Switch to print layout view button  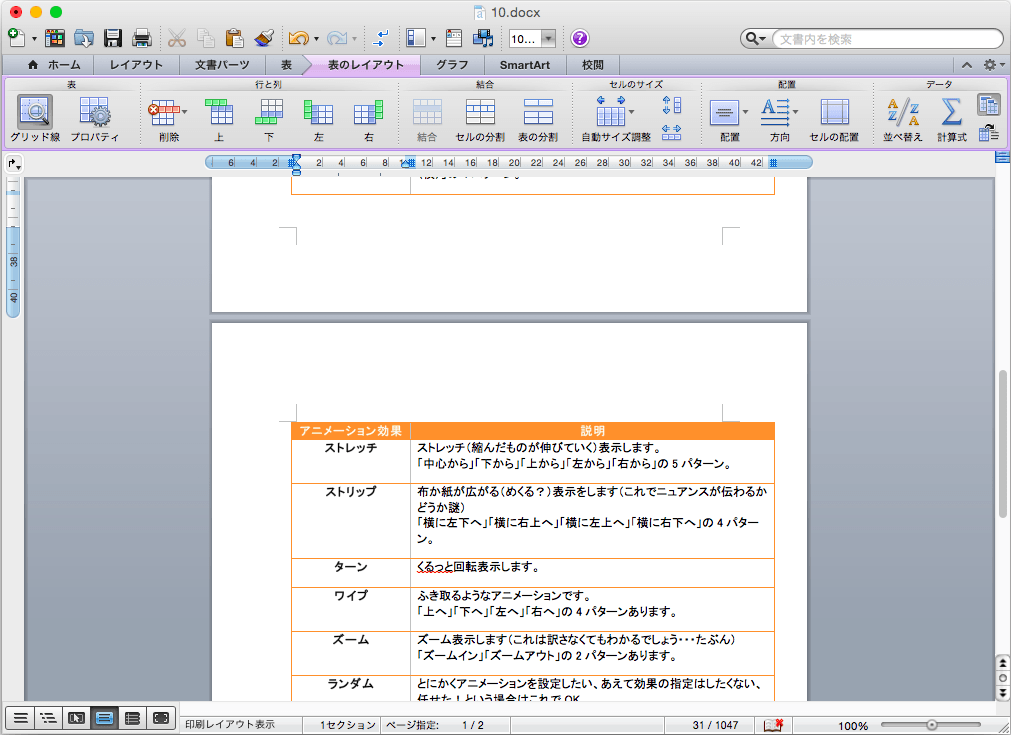104,717
